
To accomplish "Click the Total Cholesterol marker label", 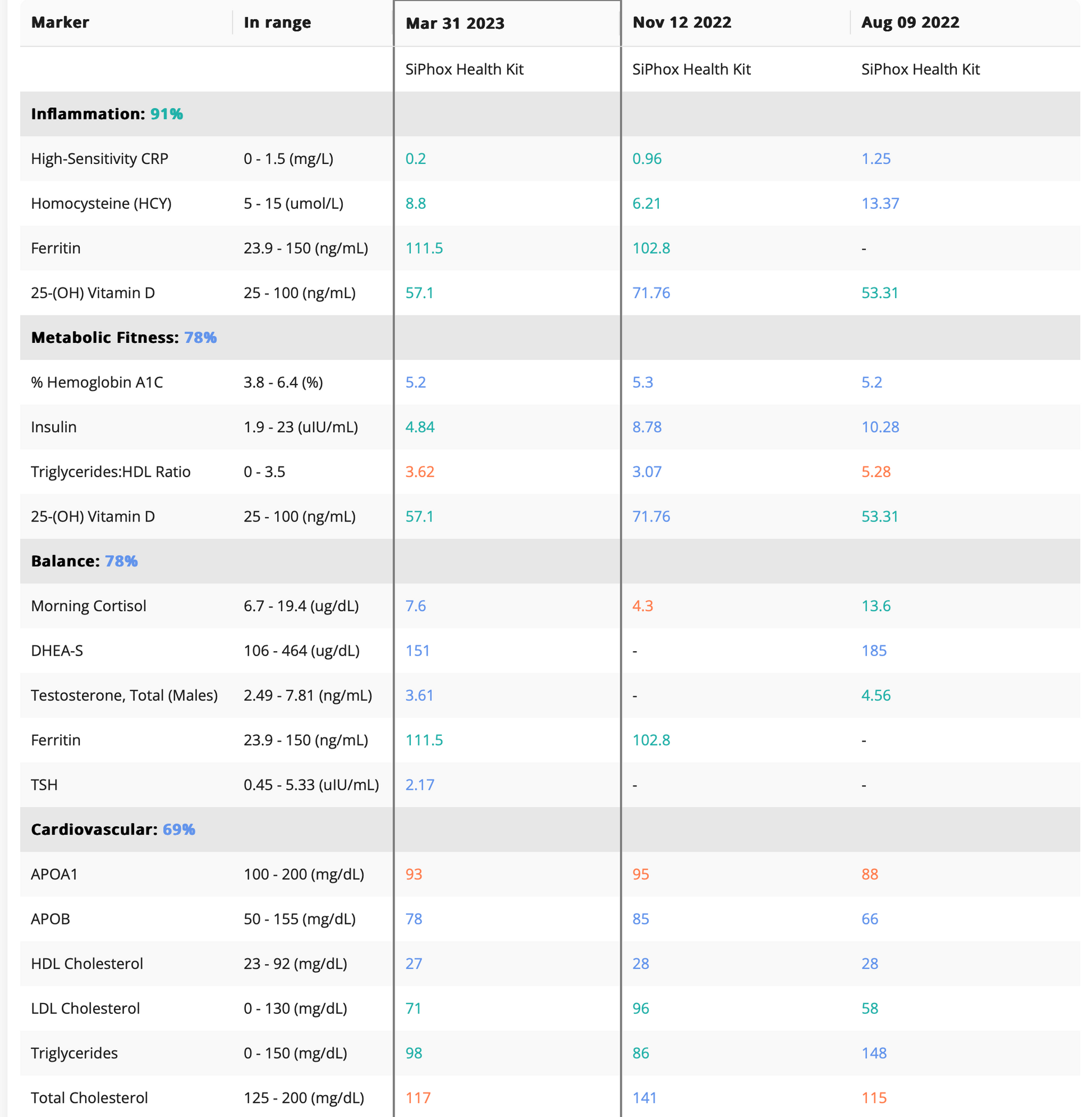I will [x=89, y=1098].
